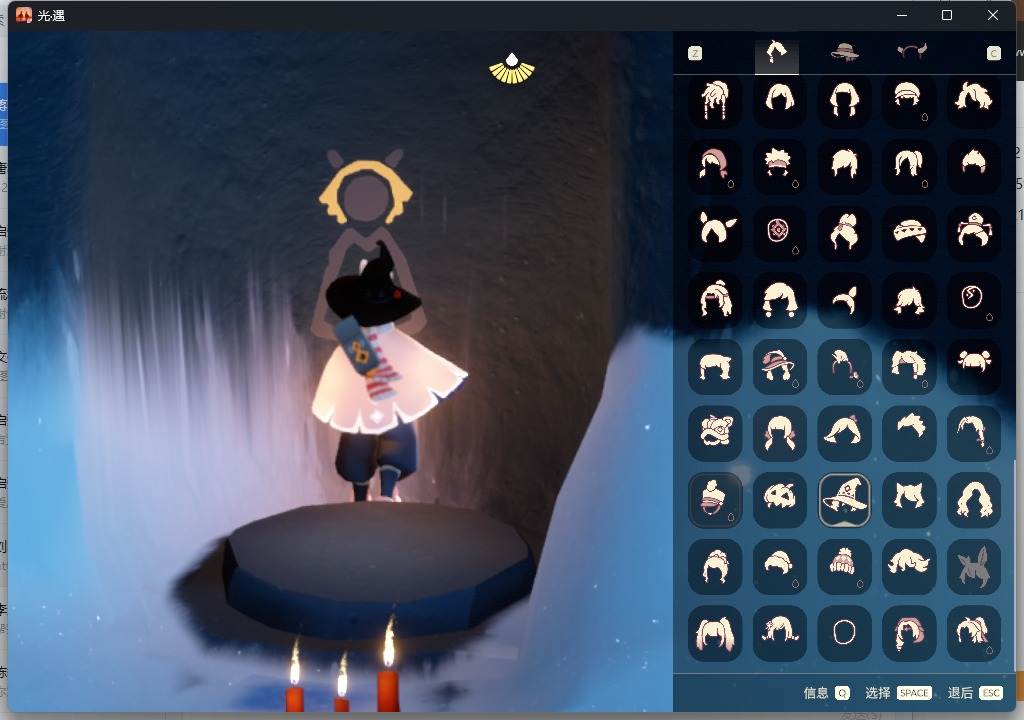
Task: Pick the low twin tails with pink bows
Action: [x=779, y=433]
